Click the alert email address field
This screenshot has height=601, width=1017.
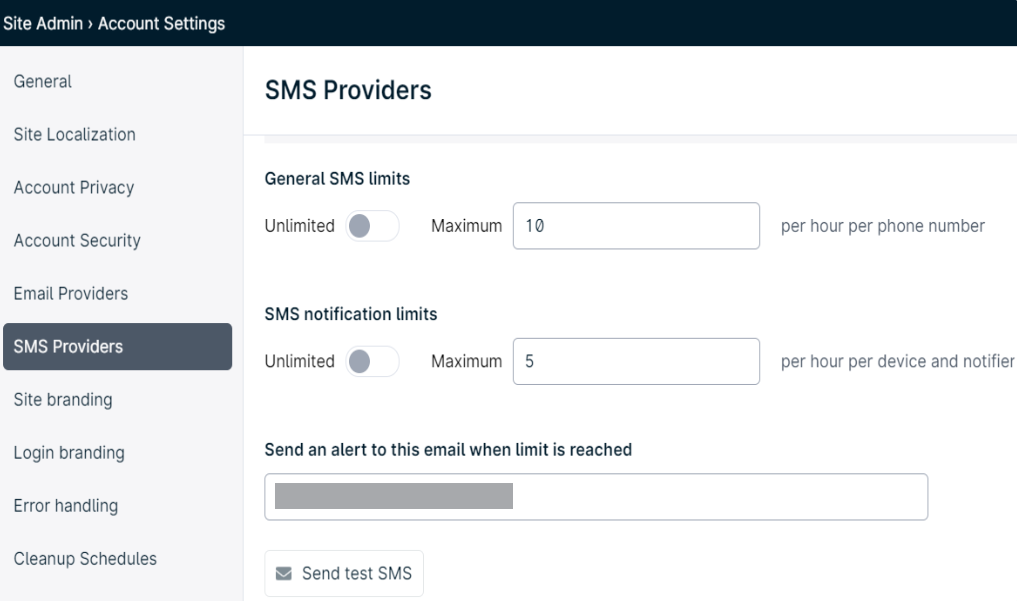(x=596, y=497)
